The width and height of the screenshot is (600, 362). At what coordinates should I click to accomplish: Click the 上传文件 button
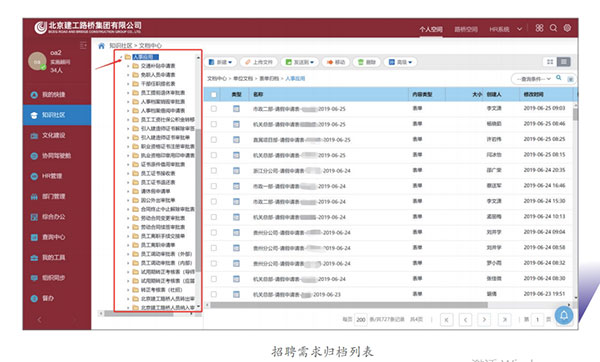(x=259, y=62)
